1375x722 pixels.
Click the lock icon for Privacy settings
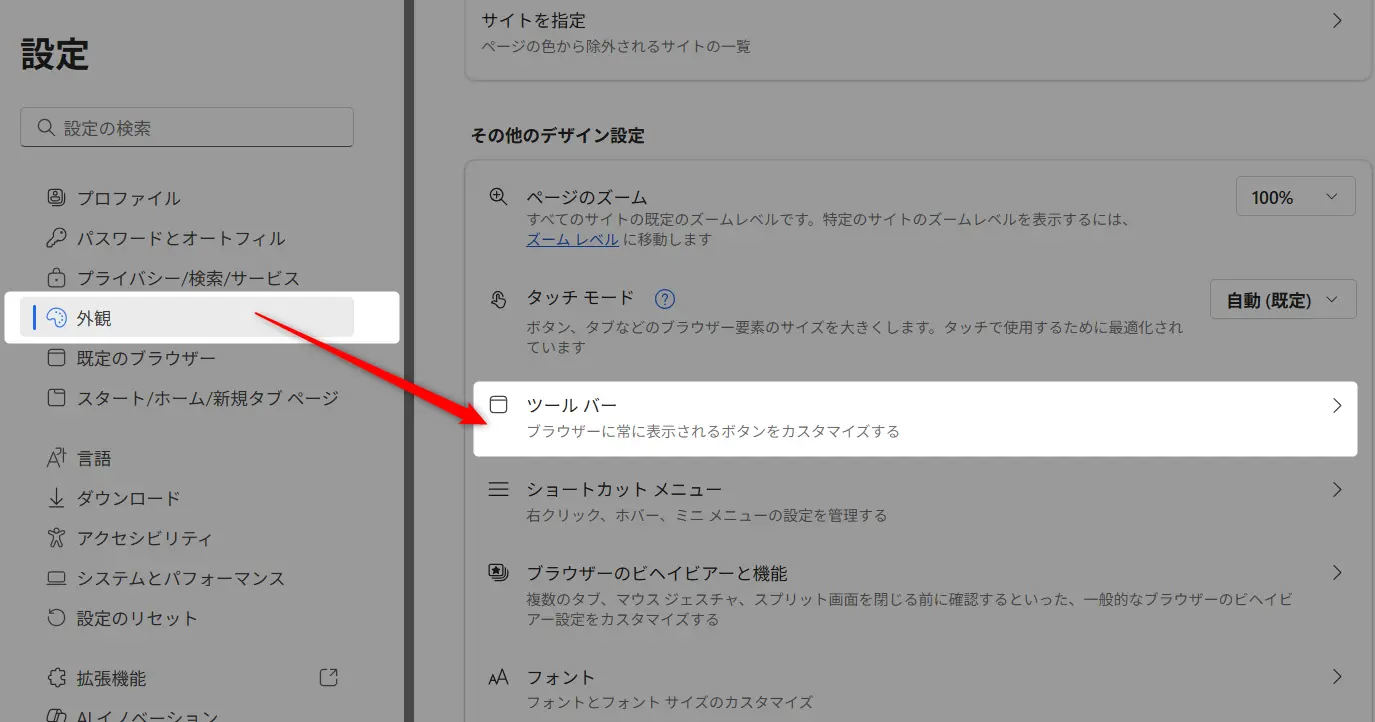pyautogui.click(x=57, y=278)
